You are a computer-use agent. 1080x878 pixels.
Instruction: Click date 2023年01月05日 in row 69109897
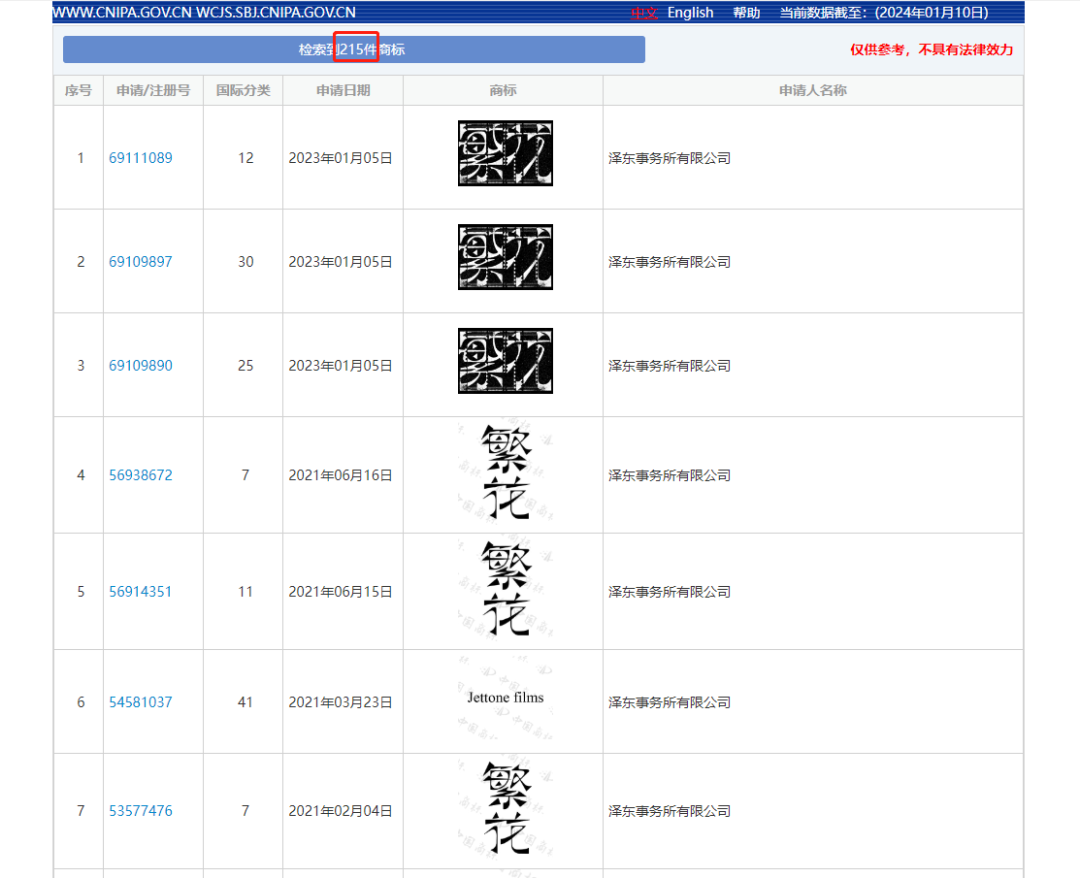tap(340, 262)
